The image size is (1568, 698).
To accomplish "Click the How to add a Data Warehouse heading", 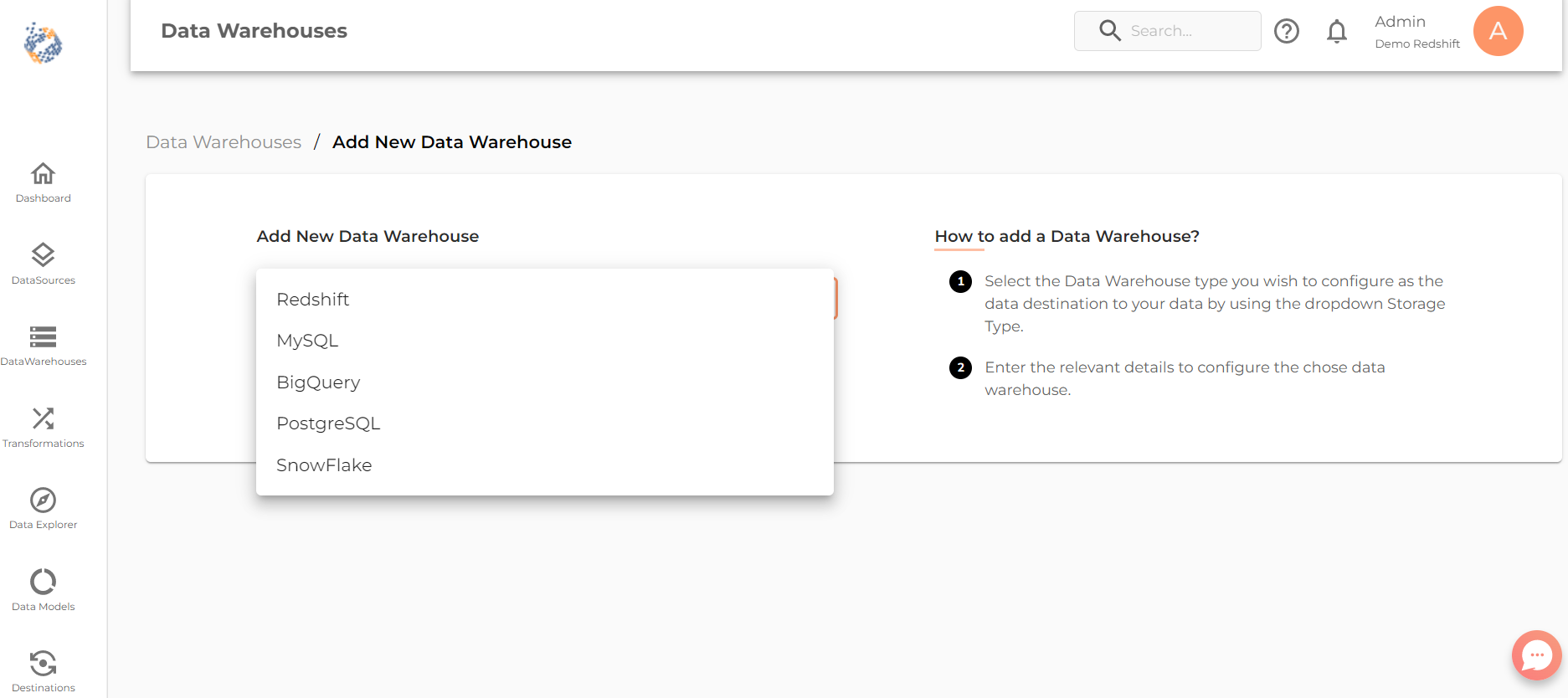I will click(x=1067, y=237).
